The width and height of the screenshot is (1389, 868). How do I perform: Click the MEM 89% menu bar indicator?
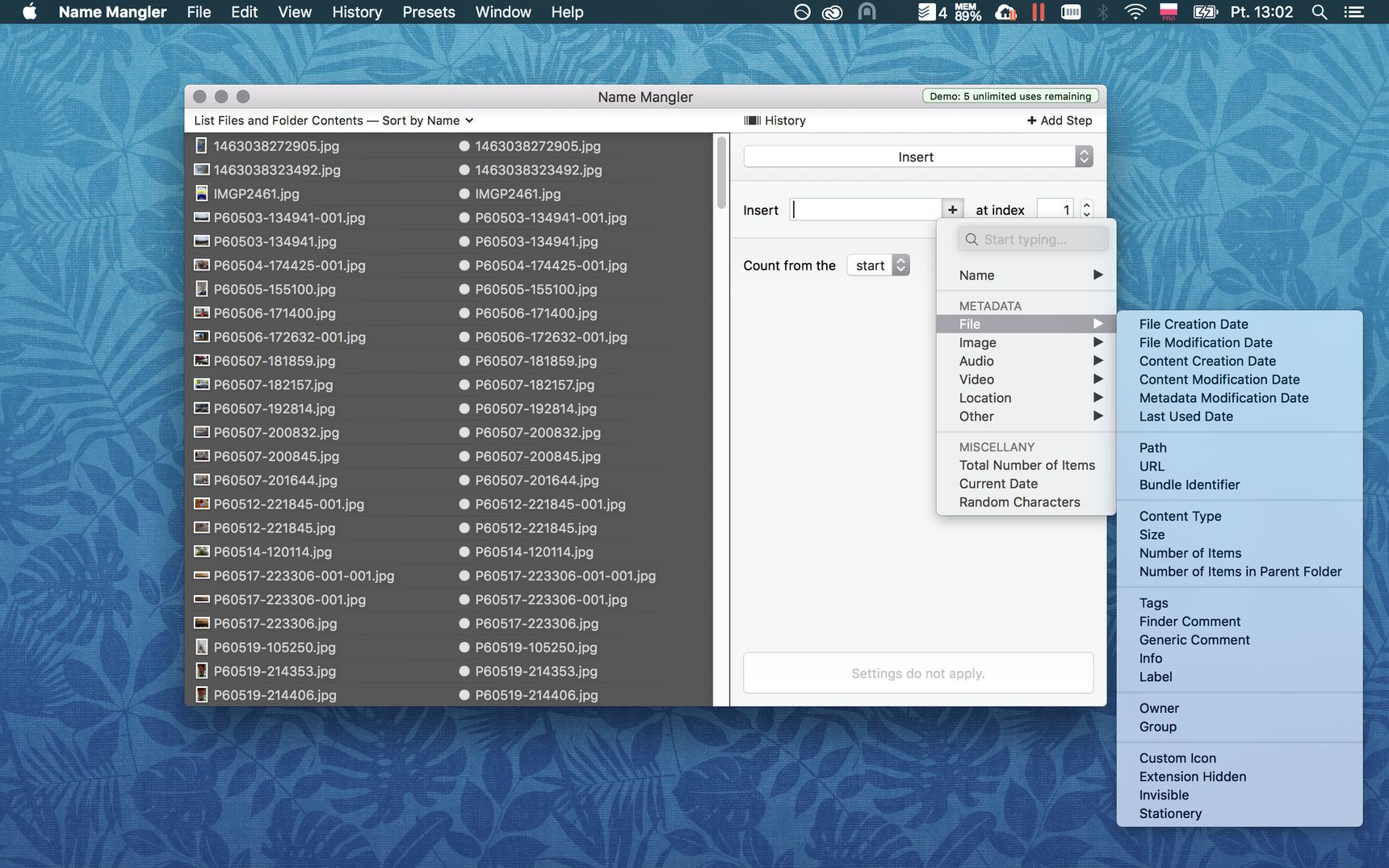pyautogui.click(x=967, y=11)
